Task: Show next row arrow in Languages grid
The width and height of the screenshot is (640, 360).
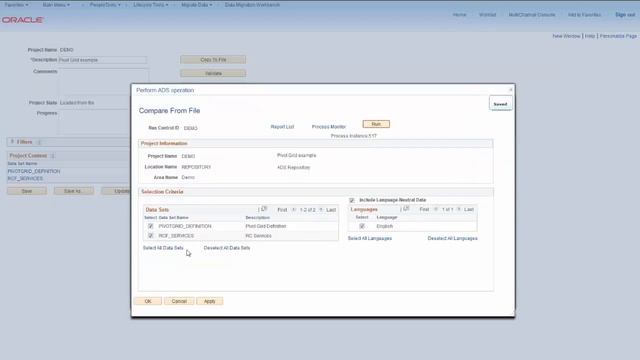Action: [x=459, y=209]
